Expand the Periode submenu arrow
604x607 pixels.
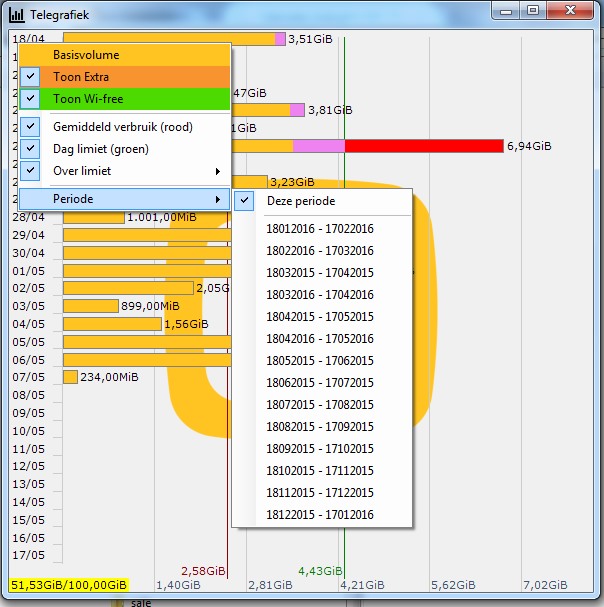pyautogui.click(x=218, y=199)
